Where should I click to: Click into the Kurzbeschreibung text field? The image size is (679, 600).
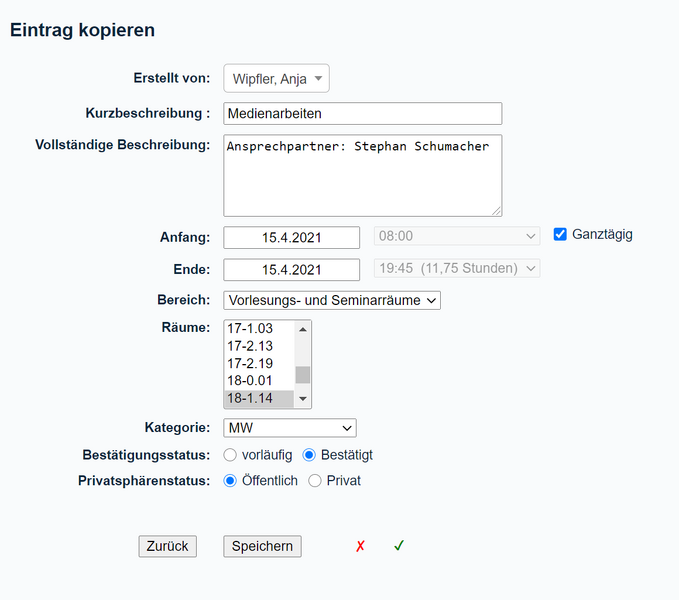pyautogui.click(x=362, y=114)
